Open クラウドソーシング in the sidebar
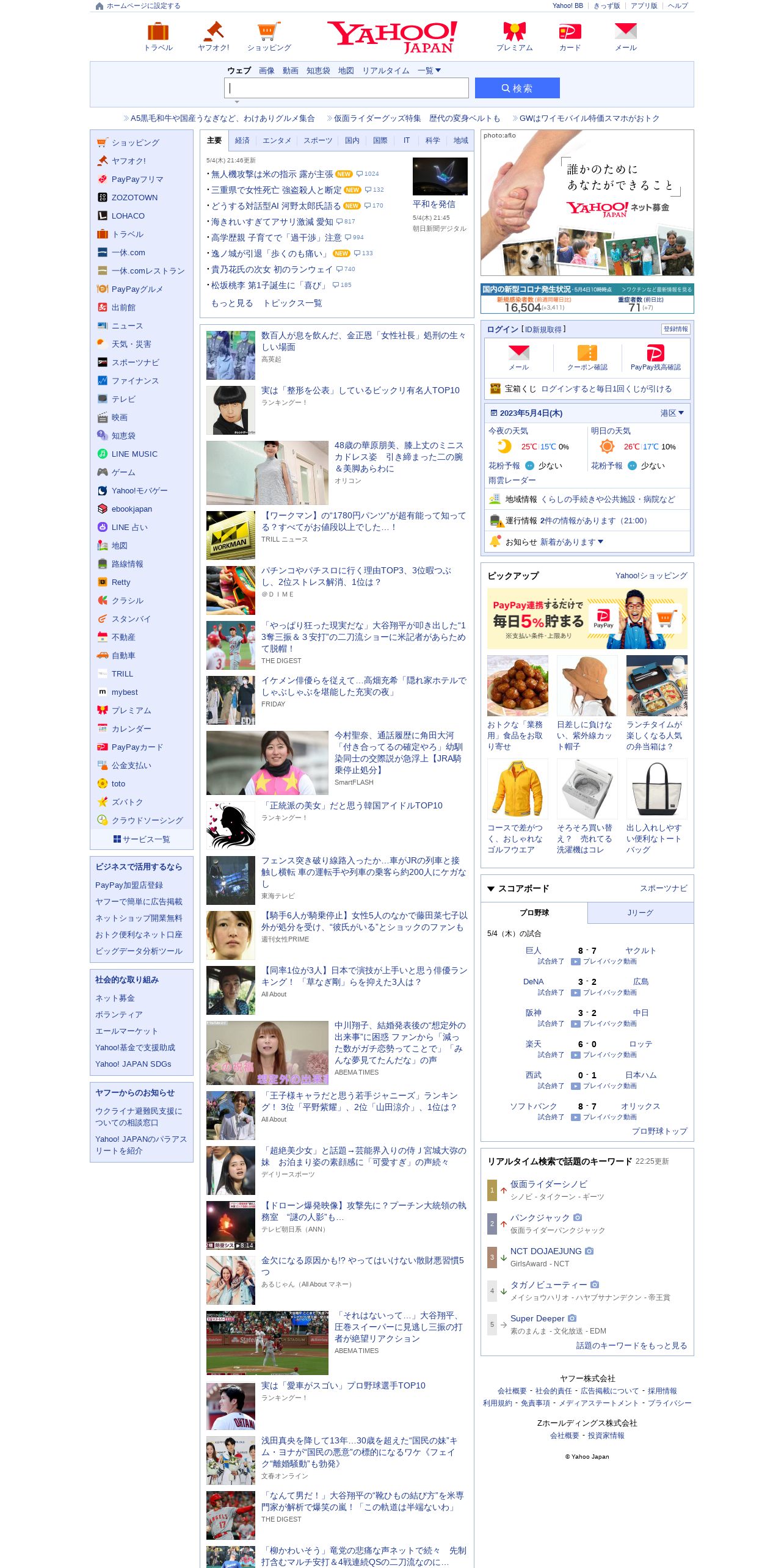784x1568 pixels. tap(147, 821)
